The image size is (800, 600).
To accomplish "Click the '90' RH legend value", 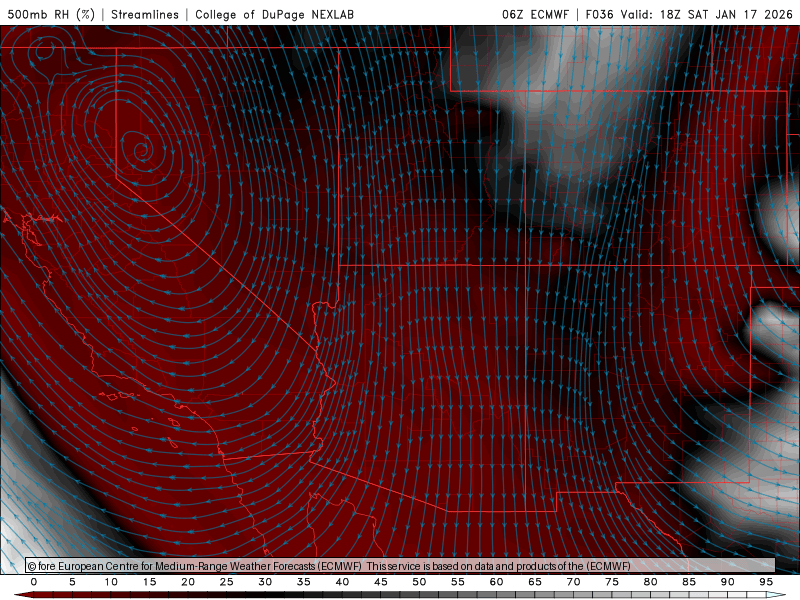I will point(728,582).
